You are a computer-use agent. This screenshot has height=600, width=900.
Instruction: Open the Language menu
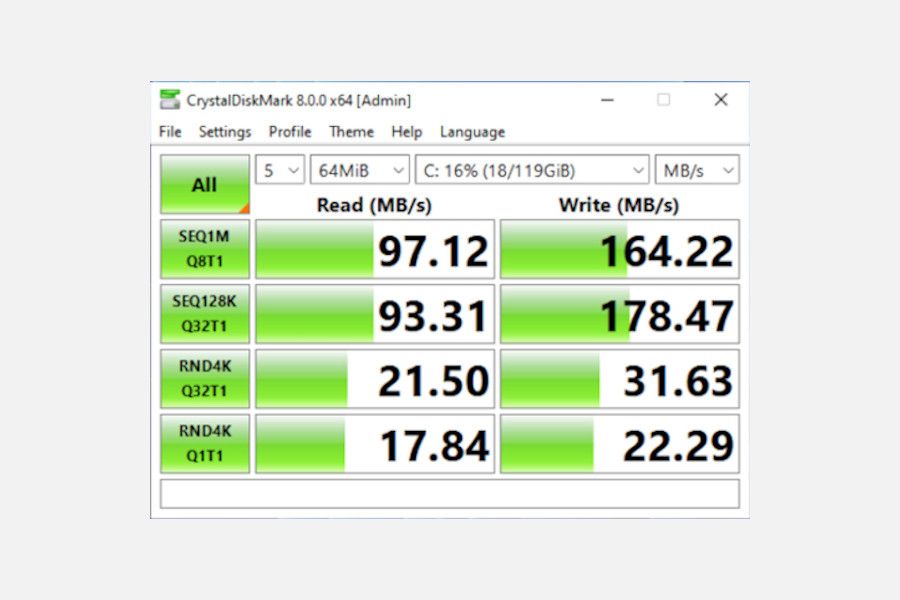(x=471, y=131)
